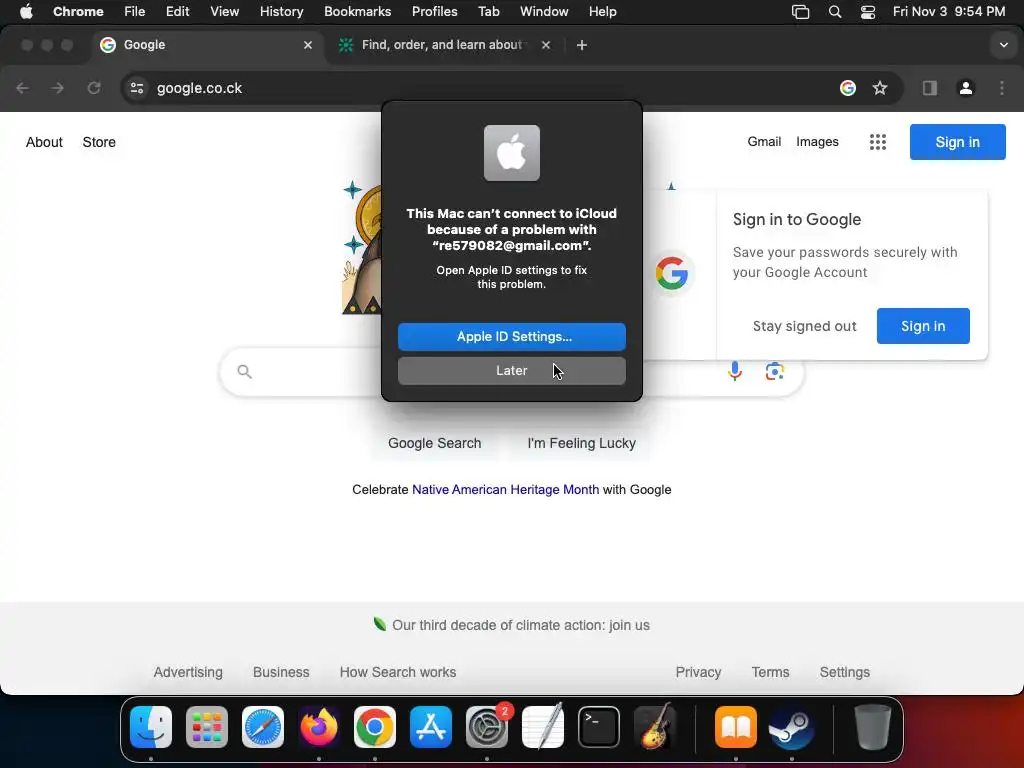Open TextEdit from the Dock
Screen dimensions: 1024x768
click(x=543, y=727)
